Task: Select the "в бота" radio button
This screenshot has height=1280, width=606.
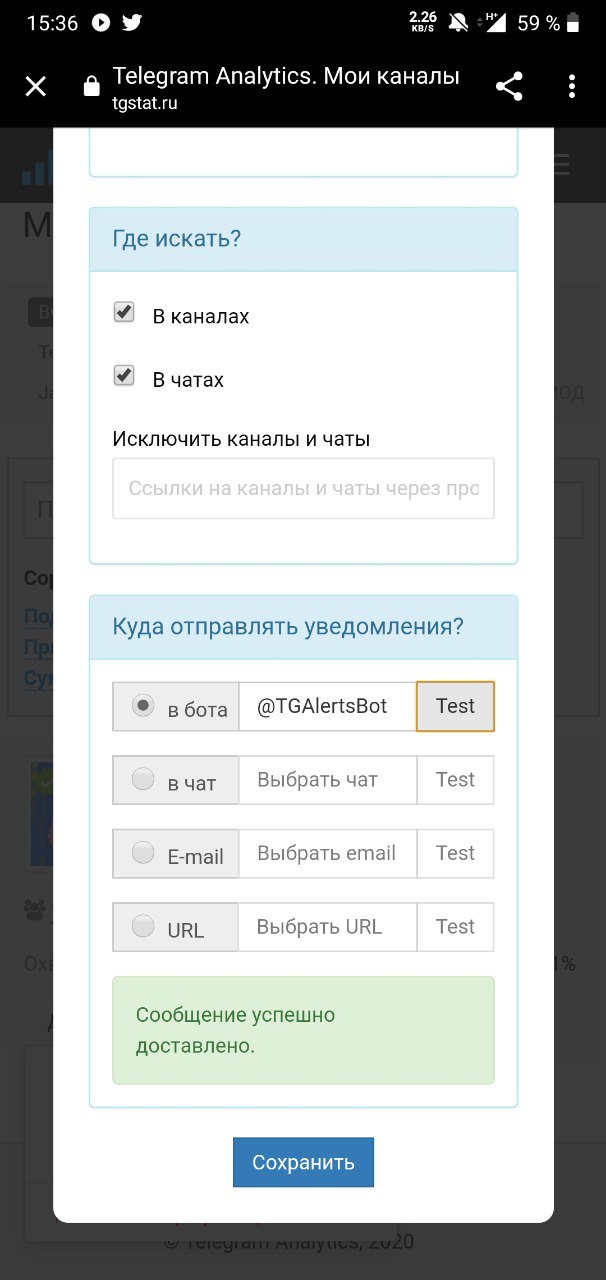Action: tap(144, 705)
